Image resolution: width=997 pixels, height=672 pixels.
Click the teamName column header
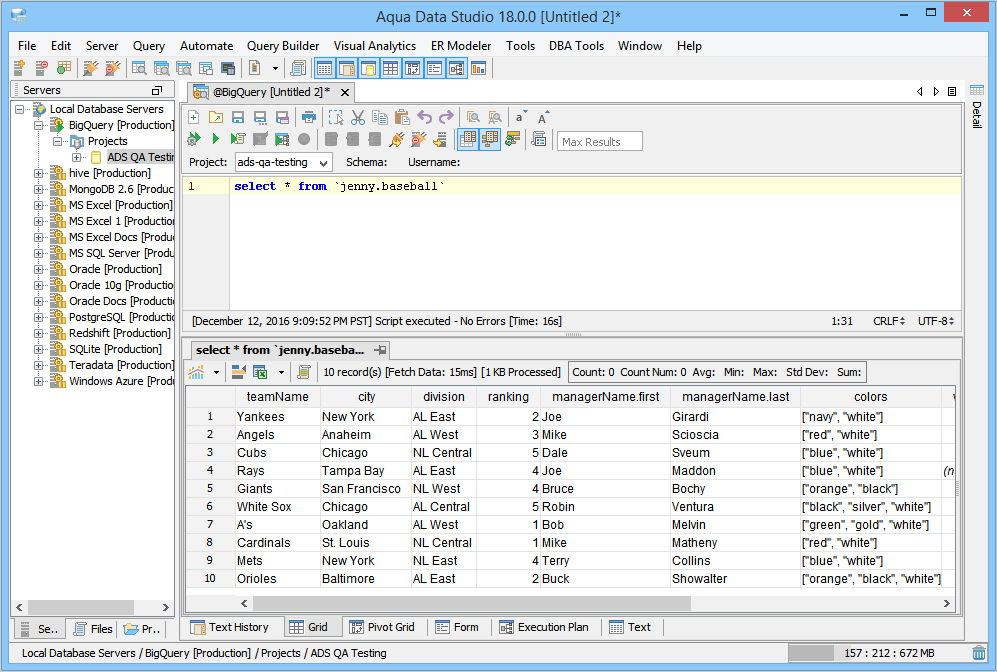[x=277, y=397]
